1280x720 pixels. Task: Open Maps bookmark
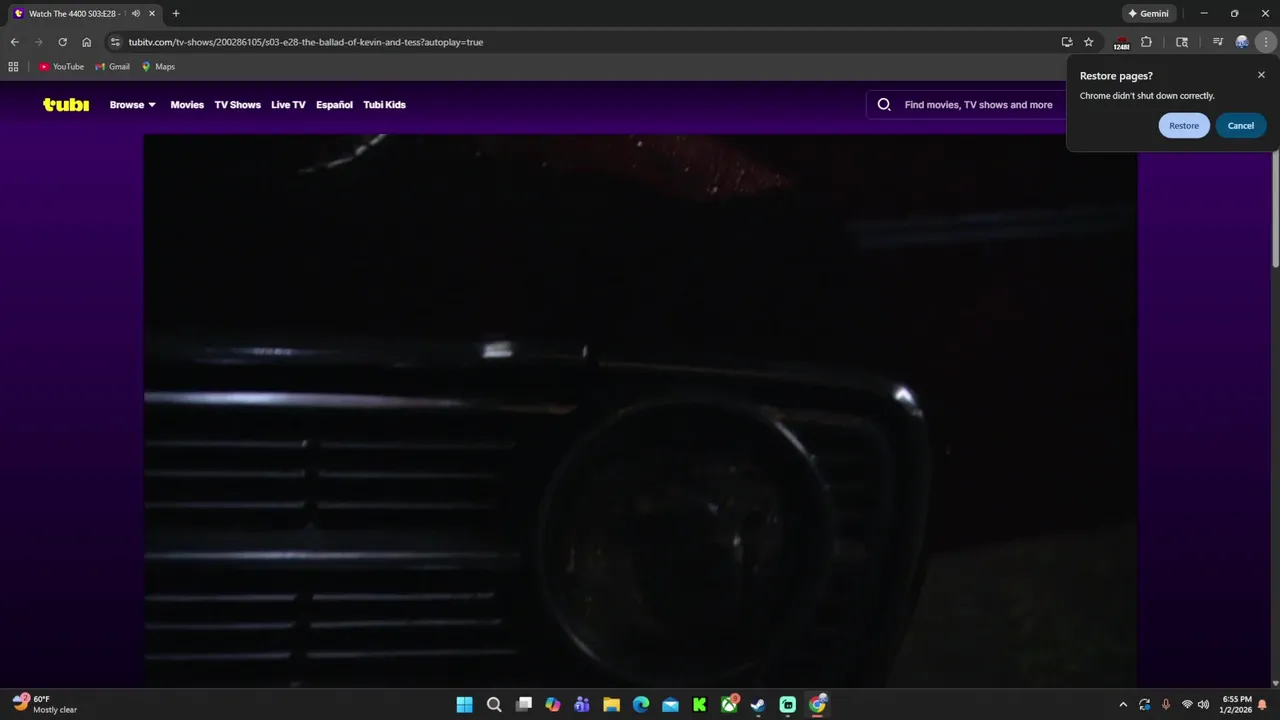click(x=158, y=67)
